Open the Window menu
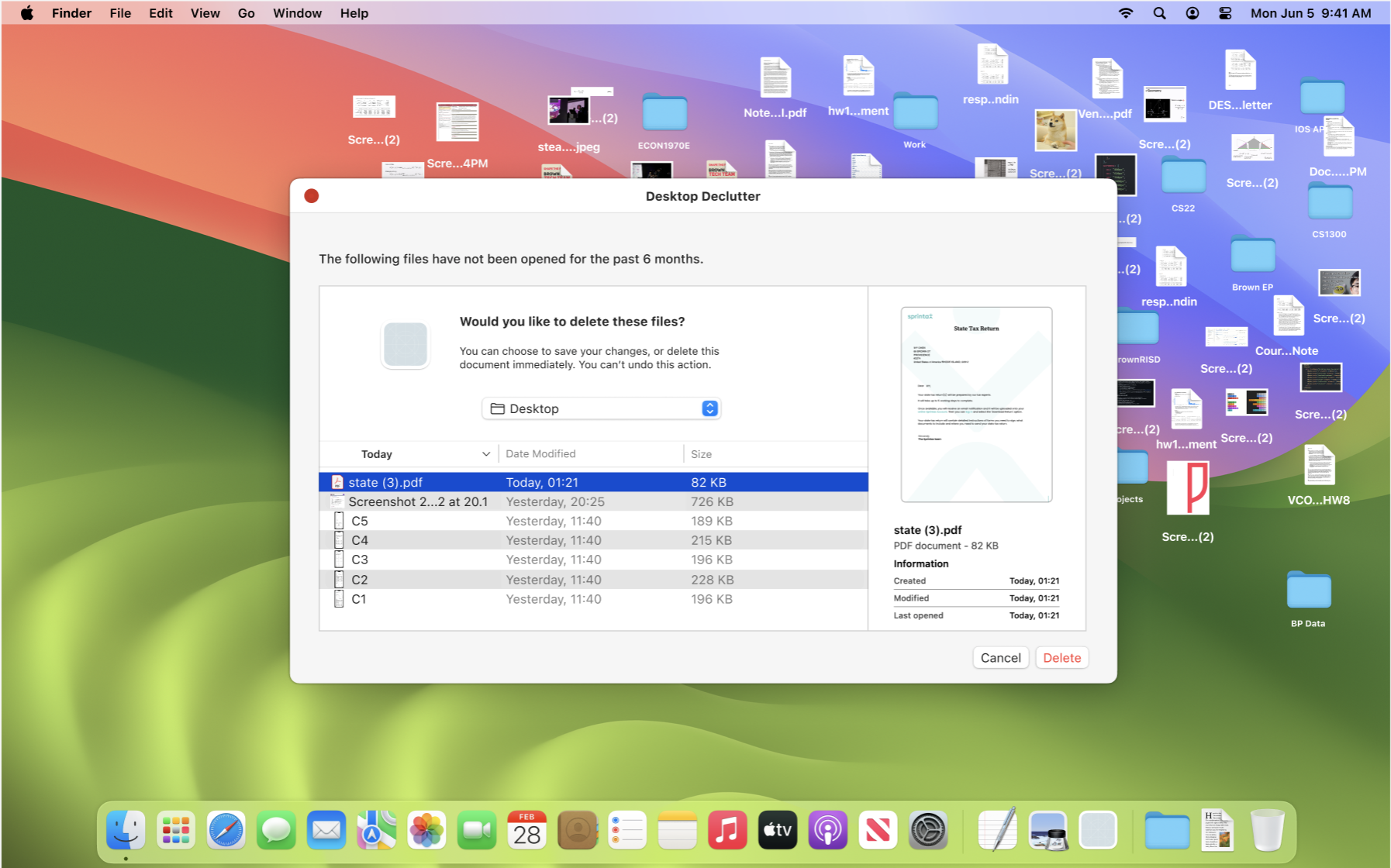Screen dimensions: 1391x868 [x=297, y=13]
